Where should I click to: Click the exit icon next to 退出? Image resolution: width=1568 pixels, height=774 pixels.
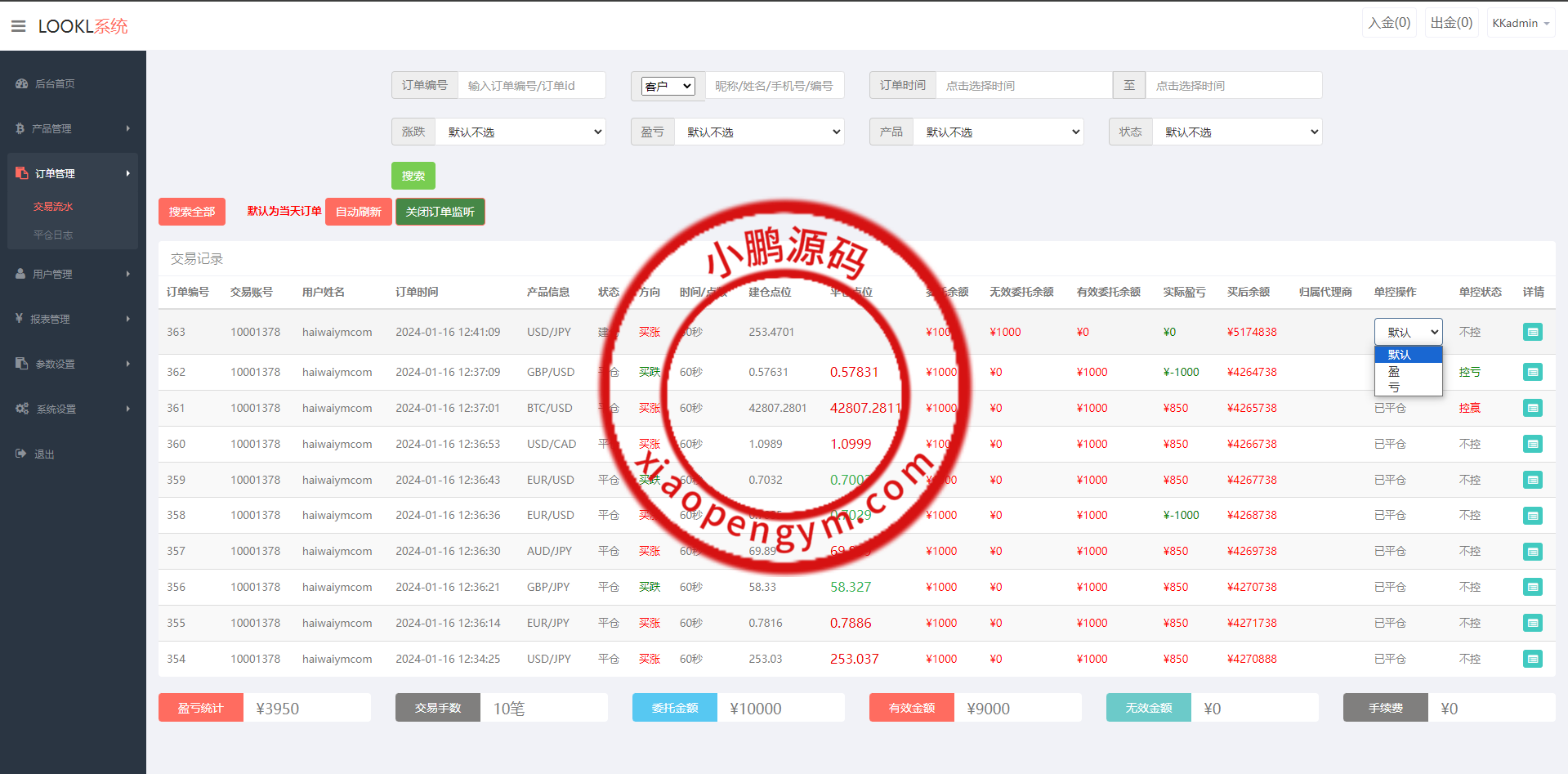tap(21, 454)
